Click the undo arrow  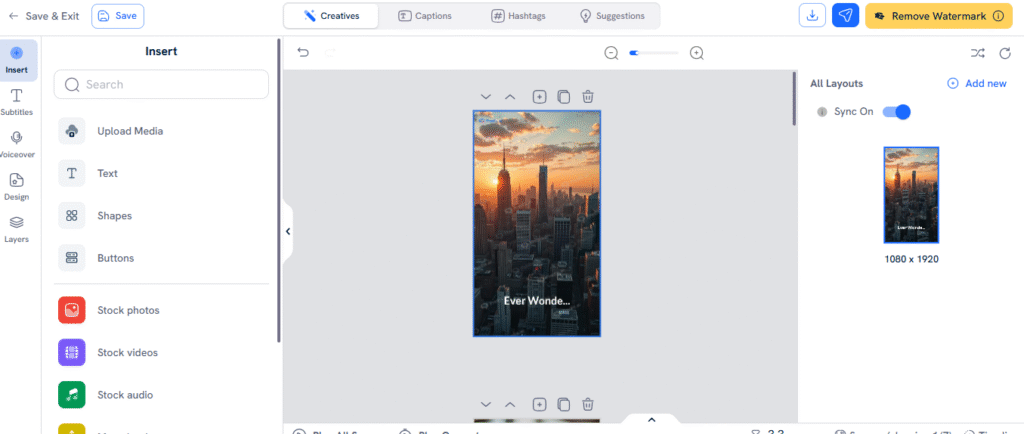pos(303,53)
